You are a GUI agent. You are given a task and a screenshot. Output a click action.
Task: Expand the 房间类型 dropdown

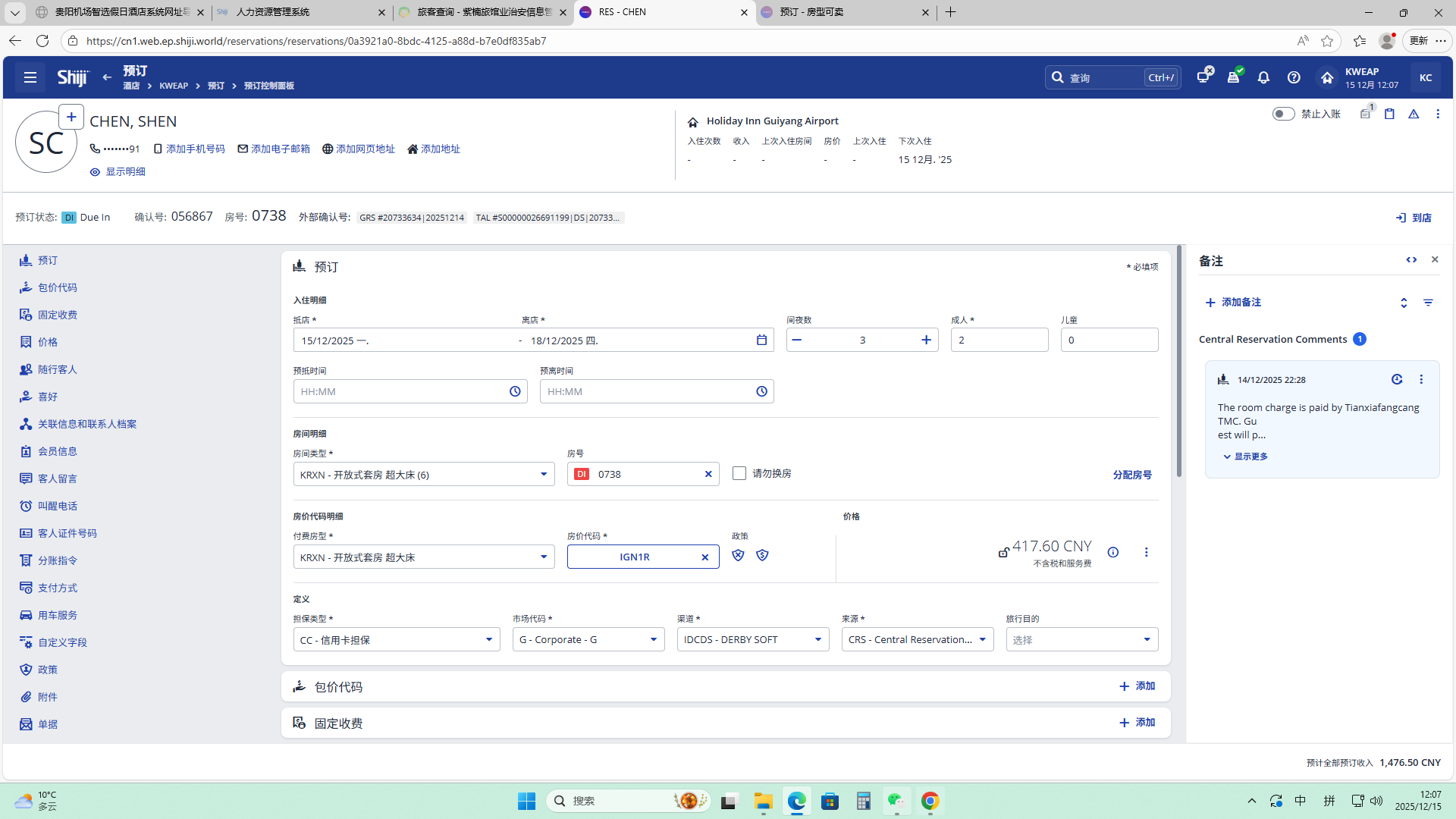tap(543, 475)
